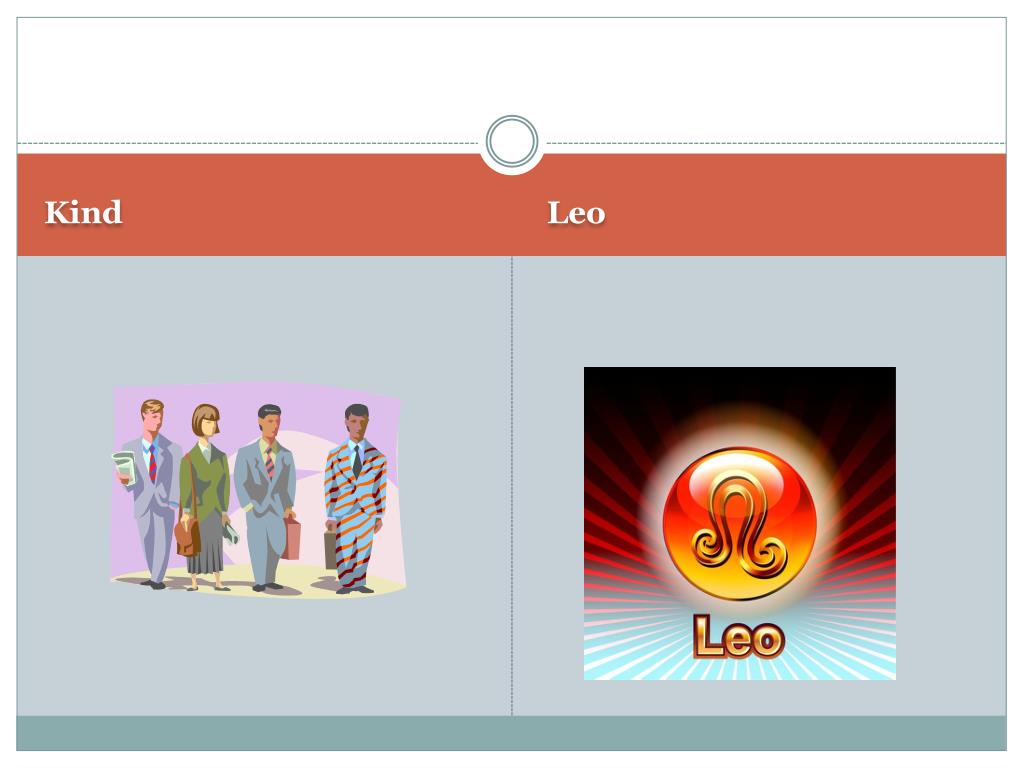
Task: Click the Kind heading text
Action: [84, 213]
